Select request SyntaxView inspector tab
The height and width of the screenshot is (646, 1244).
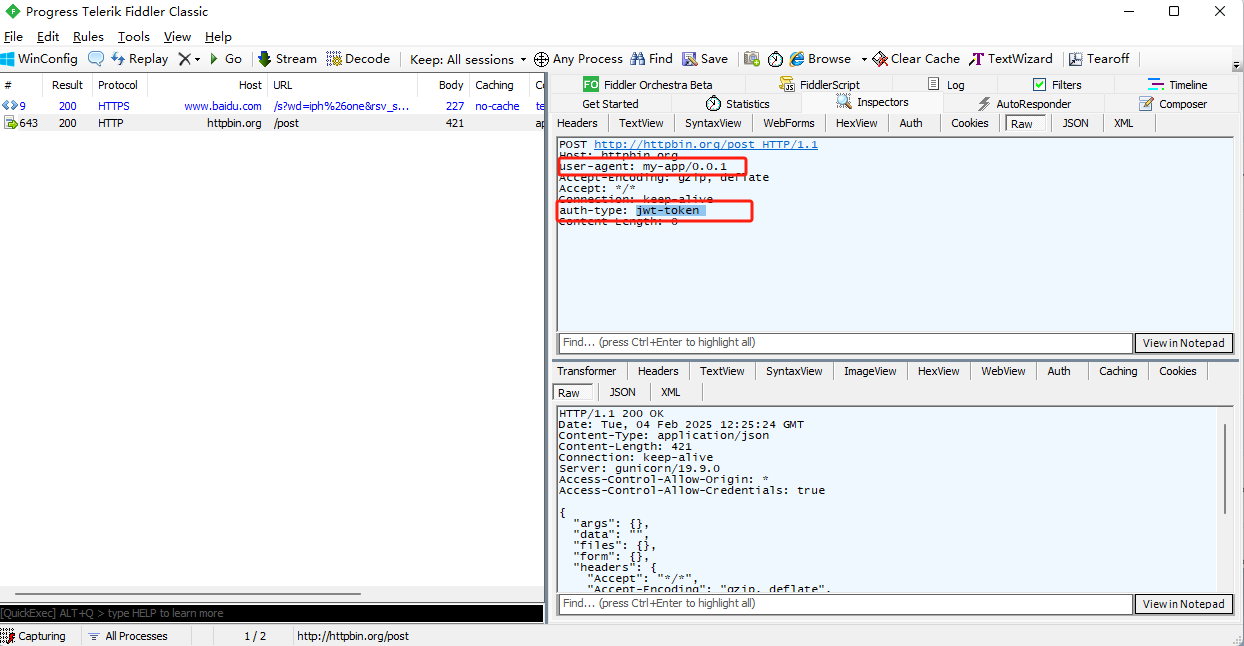click(x=713, y=123)
